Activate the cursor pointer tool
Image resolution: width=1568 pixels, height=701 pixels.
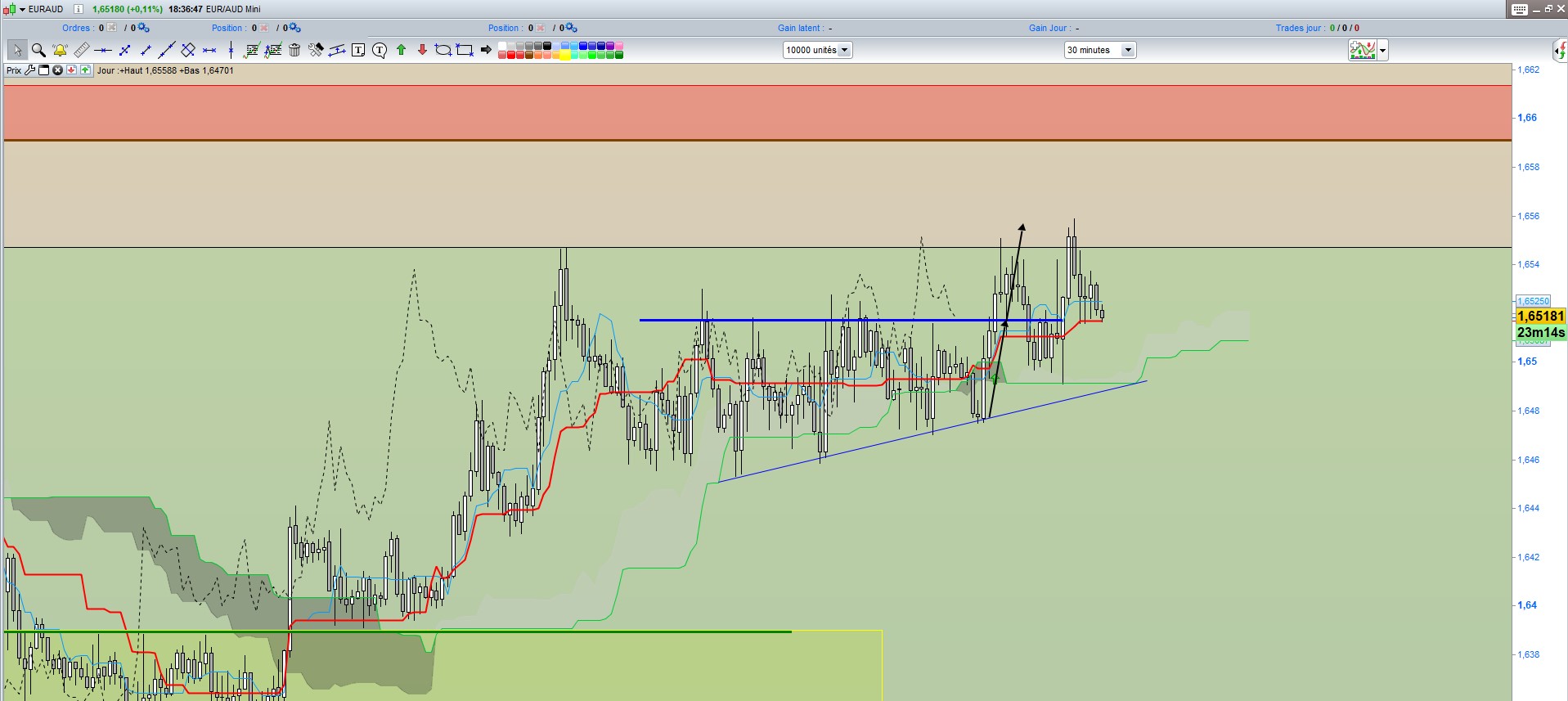17,50
